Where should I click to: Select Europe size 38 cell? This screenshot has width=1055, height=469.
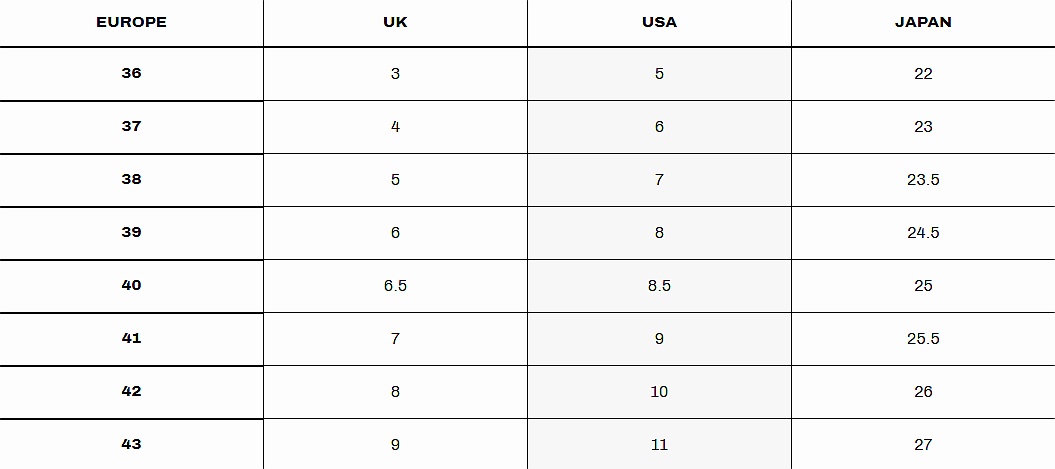[131, 180]
